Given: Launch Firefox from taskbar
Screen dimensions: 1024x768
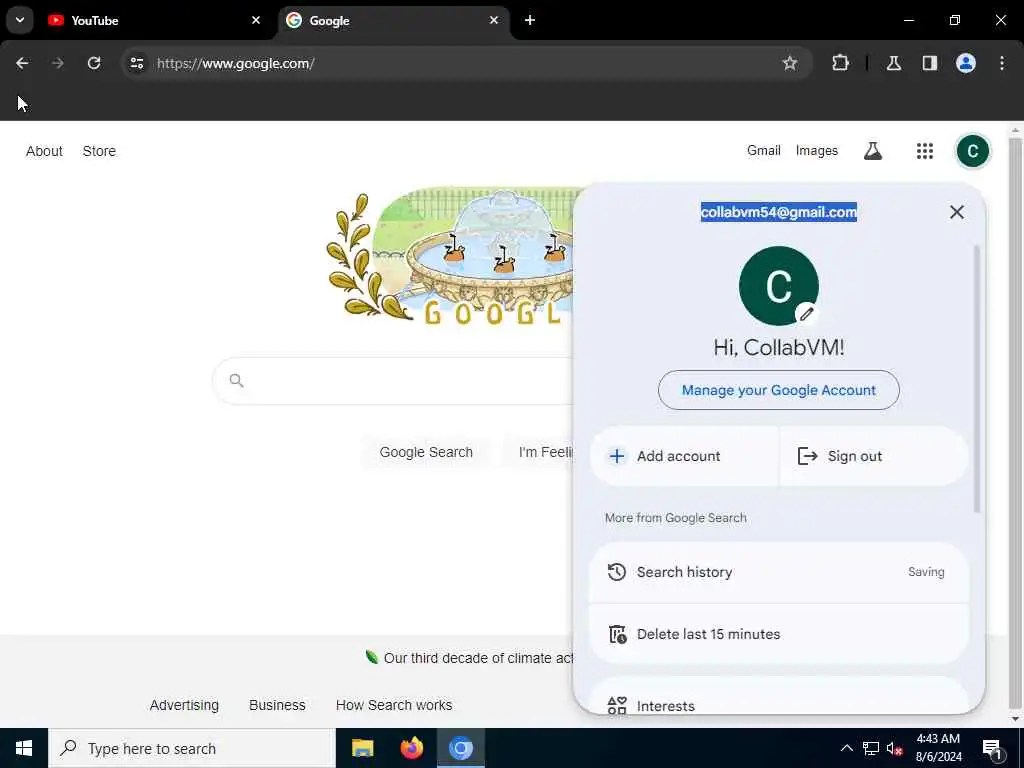Looking at the screenshot, I should tap(411, 748).
